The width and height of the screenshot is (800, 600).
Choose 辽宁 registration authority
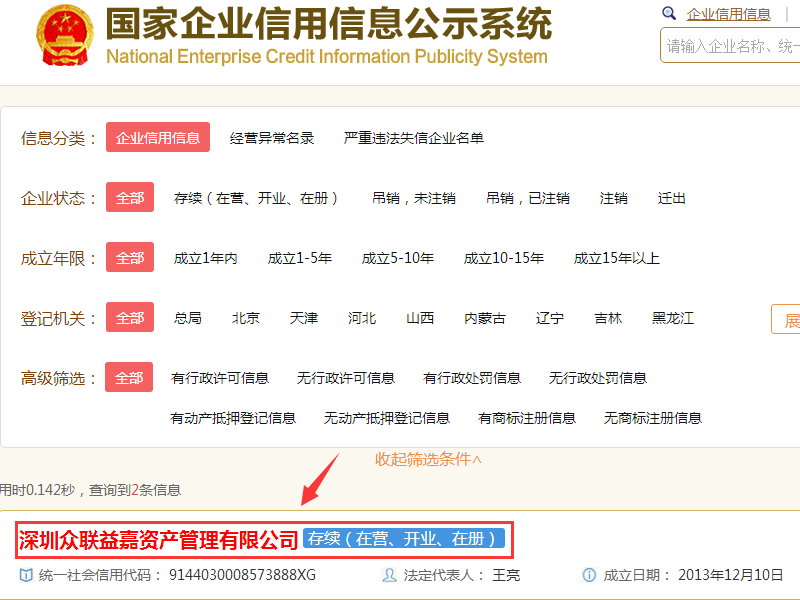[x=549, y=318]
